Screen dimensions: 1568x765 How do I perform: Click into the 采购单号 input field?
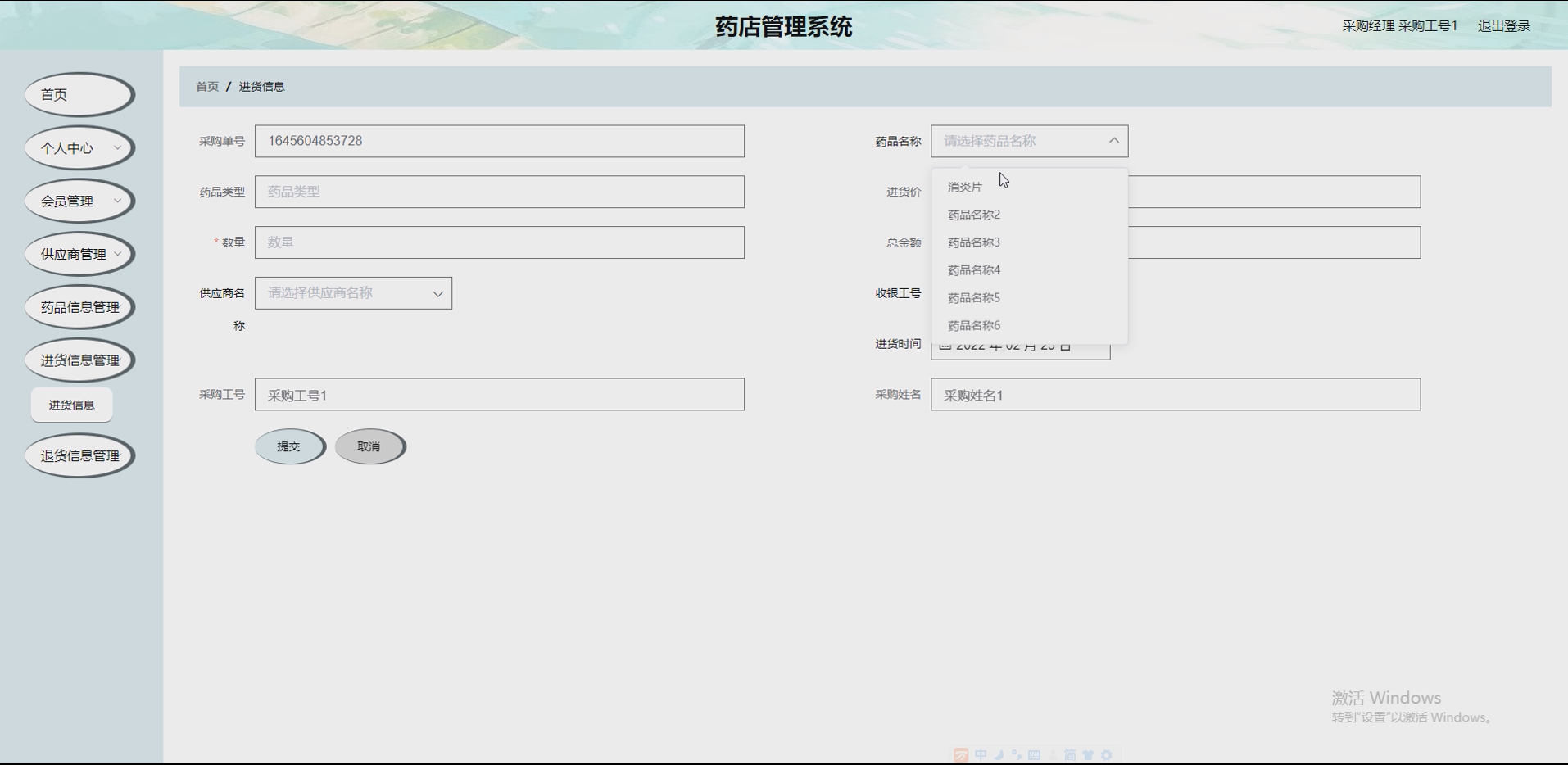[500, 142]
